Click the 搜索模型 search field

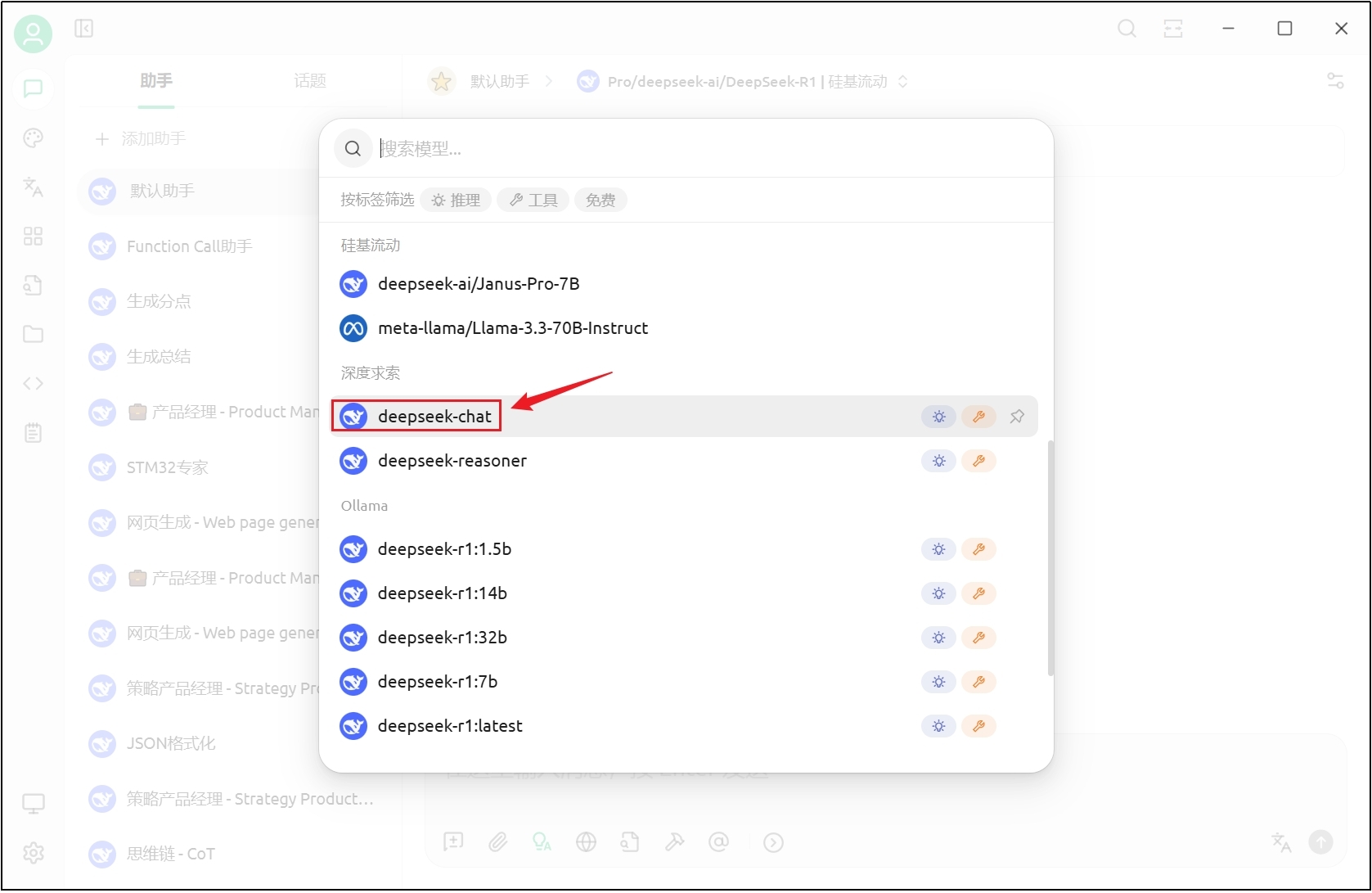pos(708,149)
